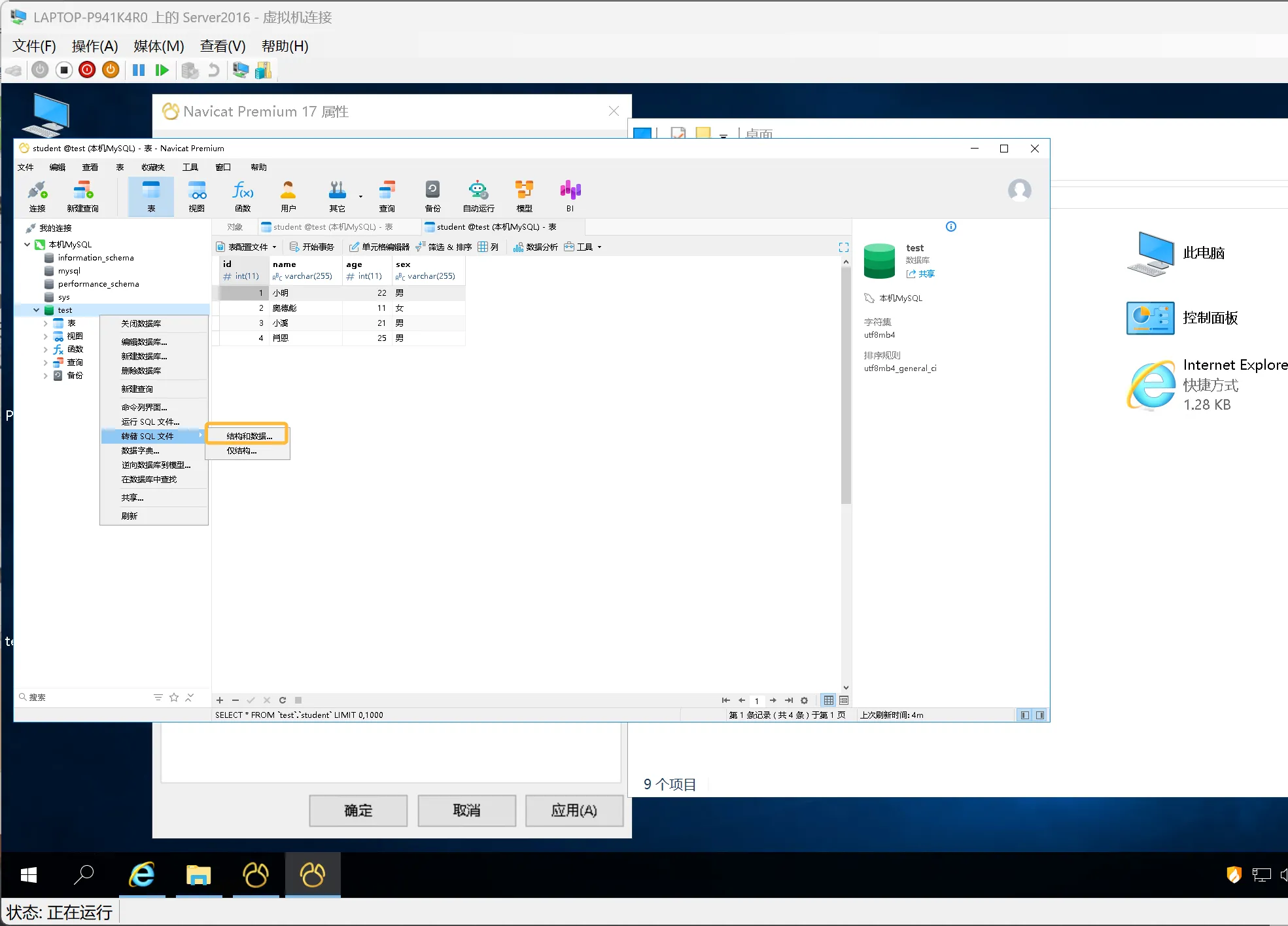
Task: Open the 收藏夹 menu
Action: pos(153,168)
